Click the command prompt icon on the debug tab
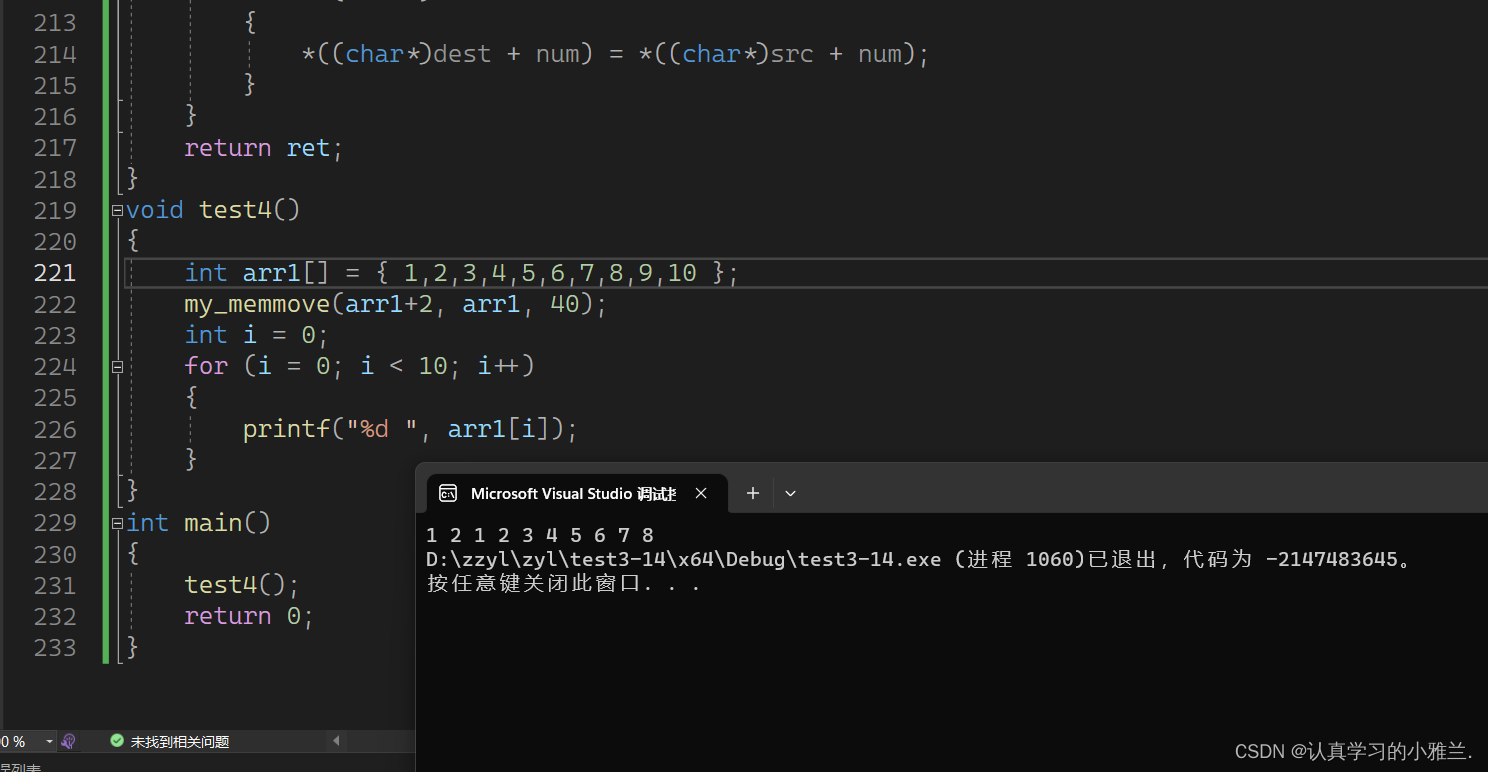Screen dimensions: 1488x772 click(447, 493)
